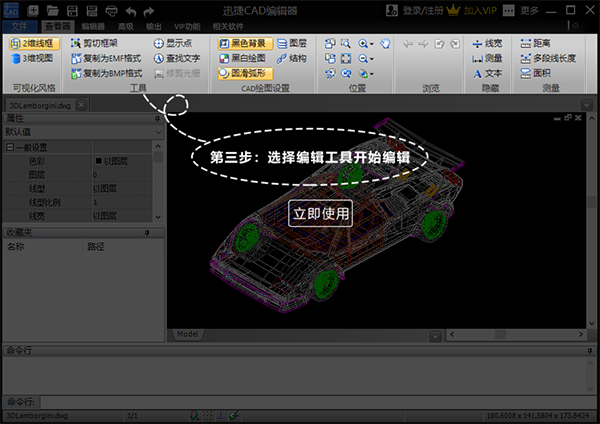Open zoom-in dropdown arrow
Viewport: 600px width, 424px height.
tap(372, 44)
